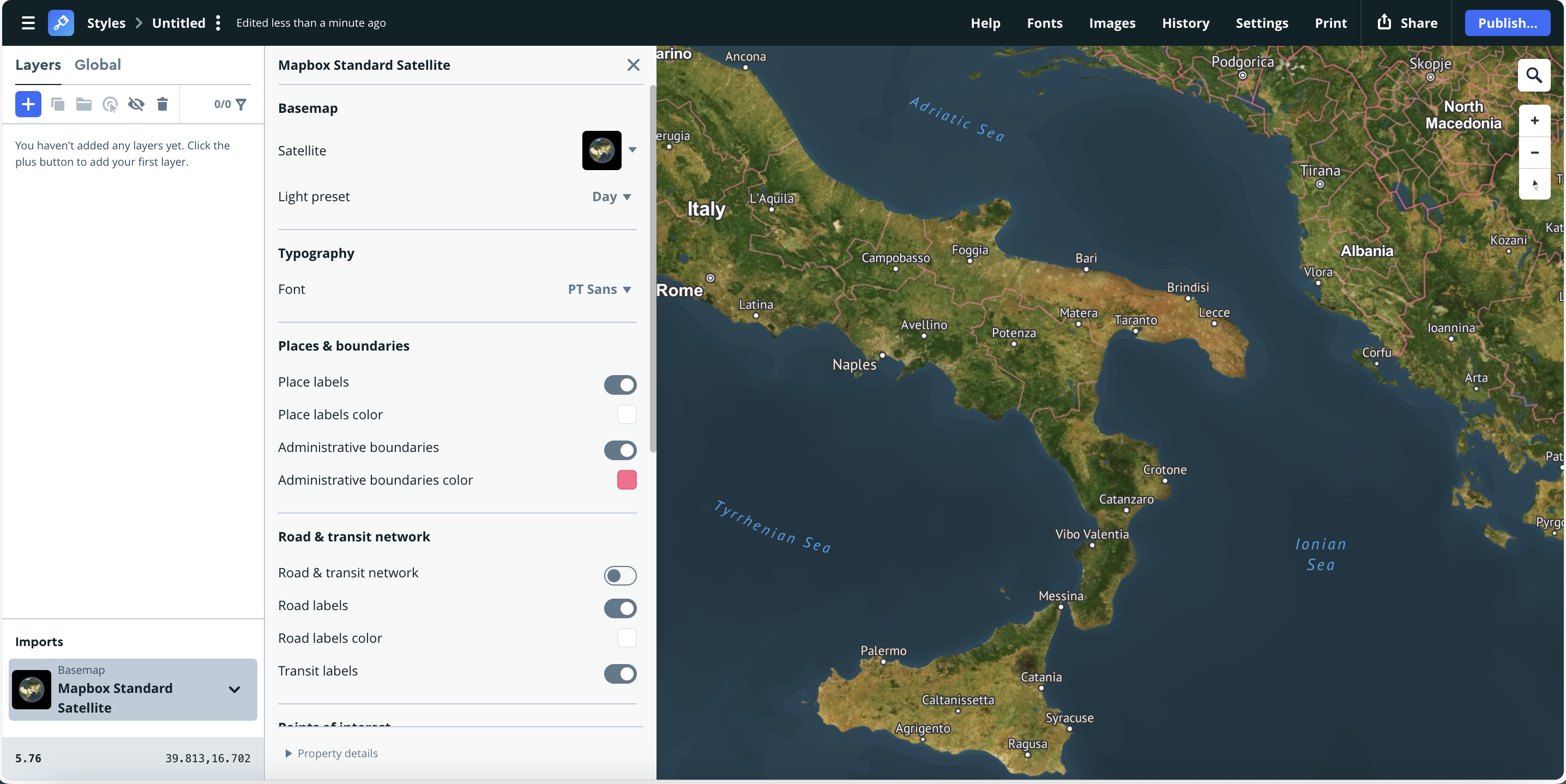Disable the Place labels toggle
The width and height of the screenshot is (1566, 784).
[620, 385]
